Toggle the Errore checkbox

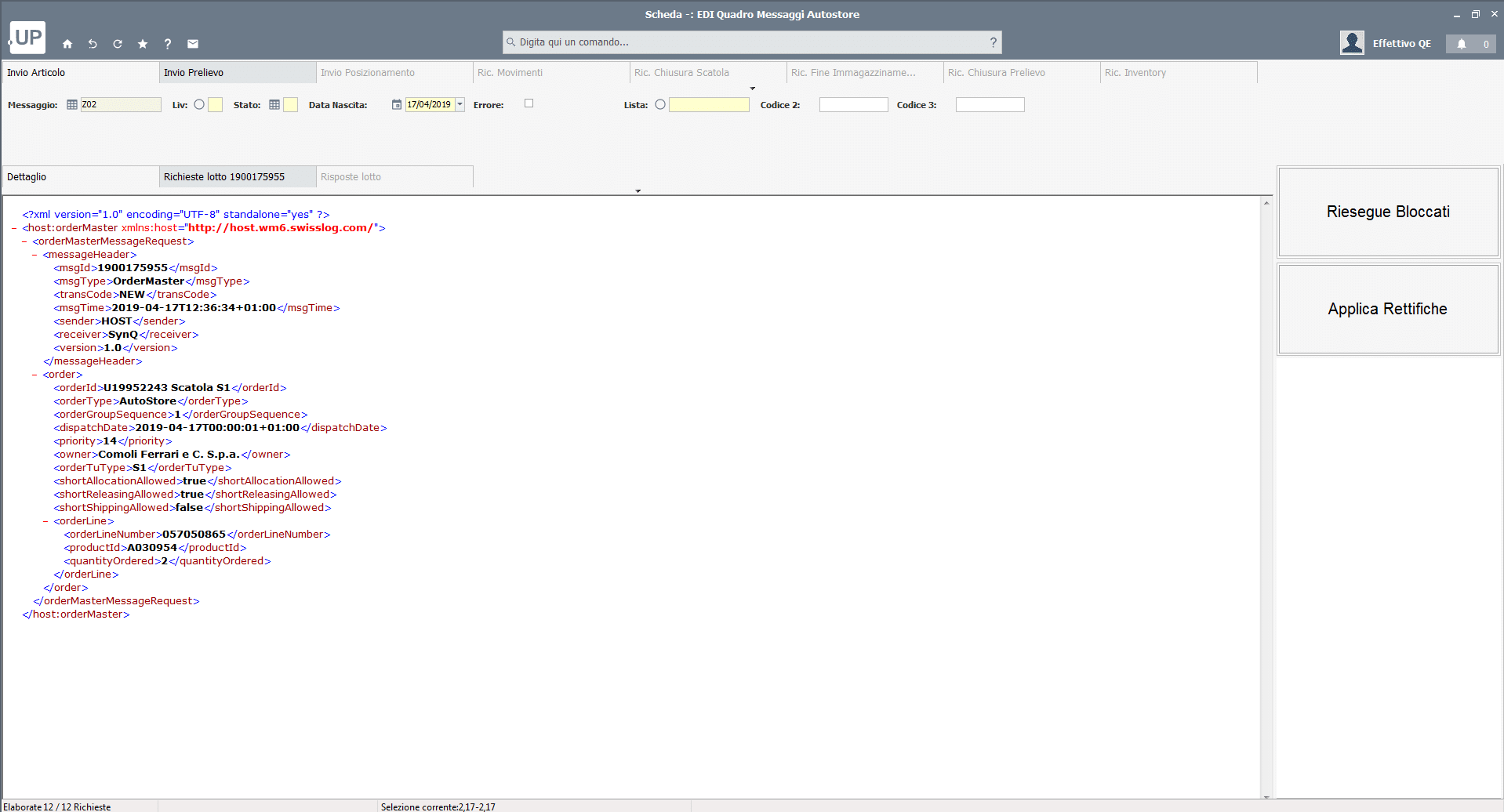tap(529, 103)
